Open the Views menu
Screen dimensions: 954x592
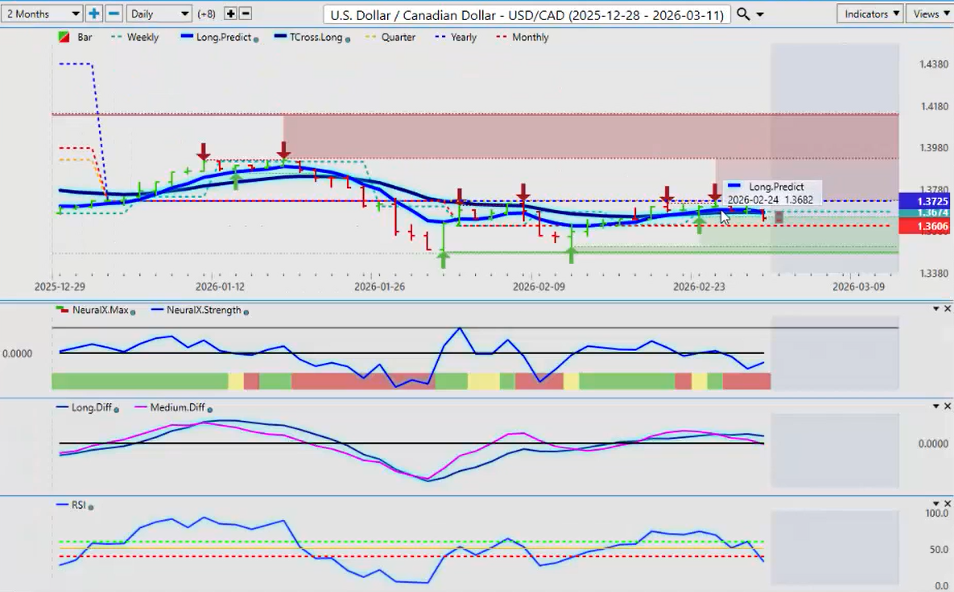pyautogui.click(x=930, y=14)
